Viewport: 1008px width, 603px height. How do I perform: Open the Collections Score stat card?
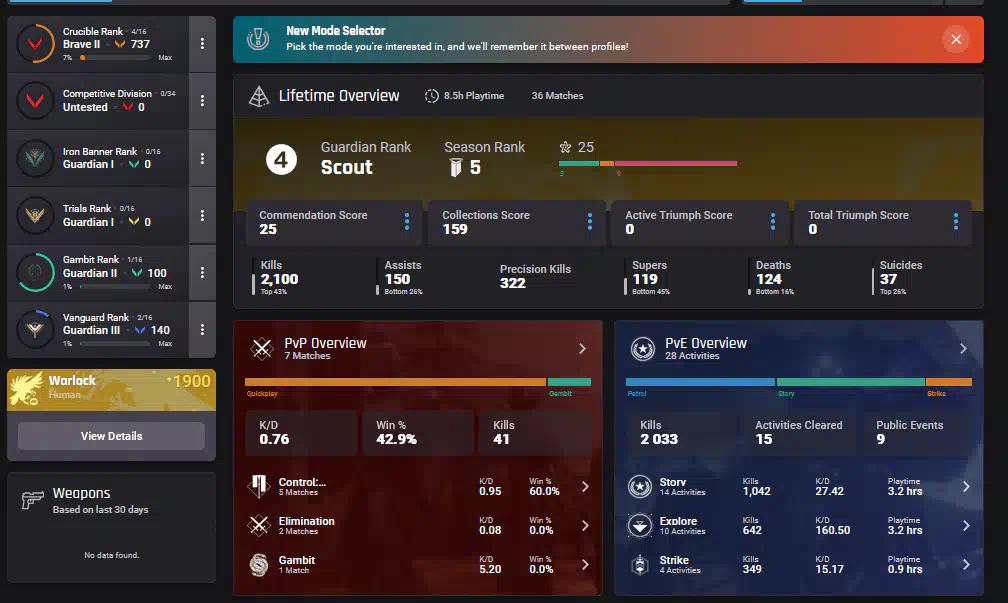click(x=517, y=222)
